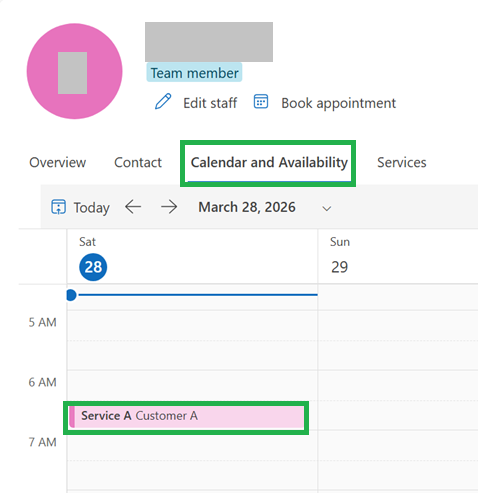Switch to the Contact tab
478x493 pixels.
138,163
